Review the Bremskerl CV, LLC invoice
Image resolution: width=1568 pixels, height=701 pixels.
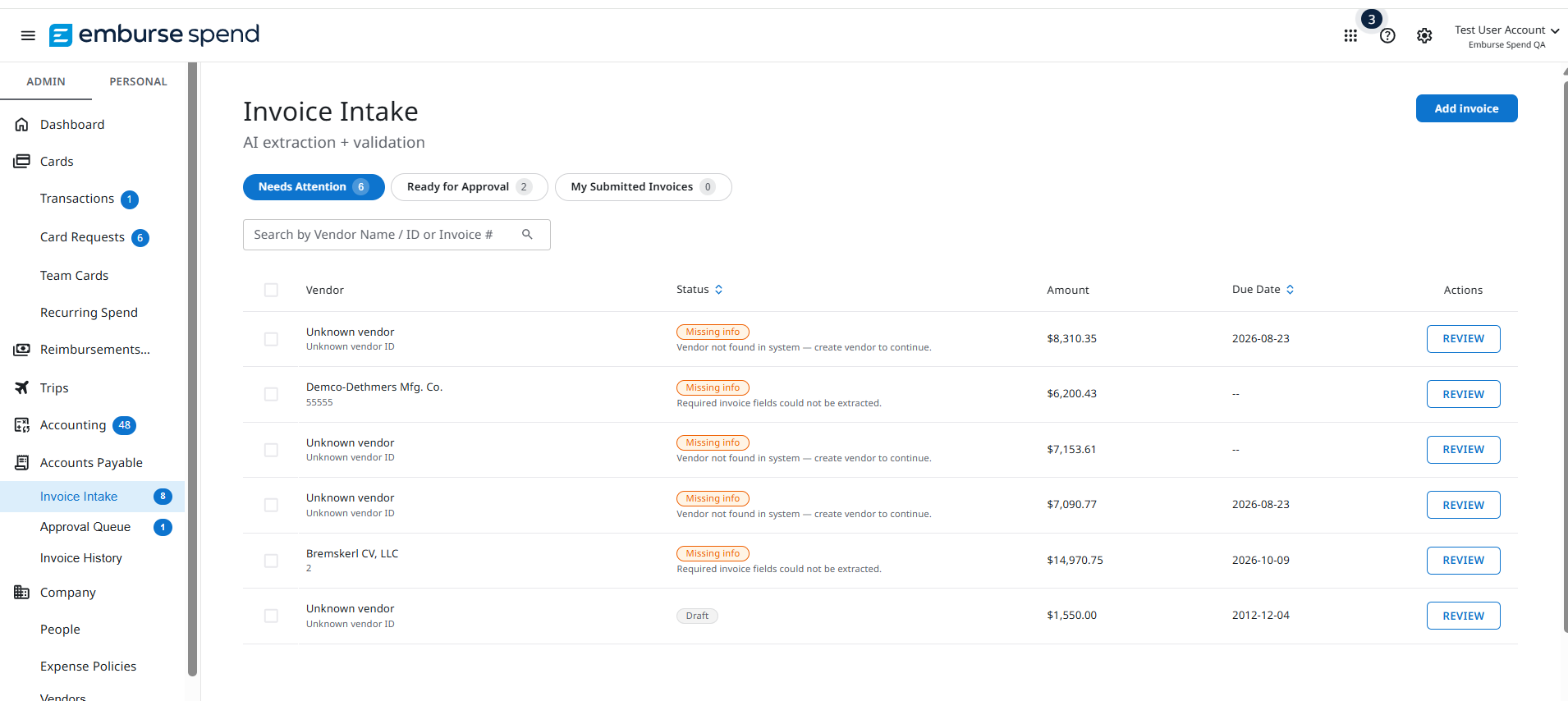point(1463,561)
